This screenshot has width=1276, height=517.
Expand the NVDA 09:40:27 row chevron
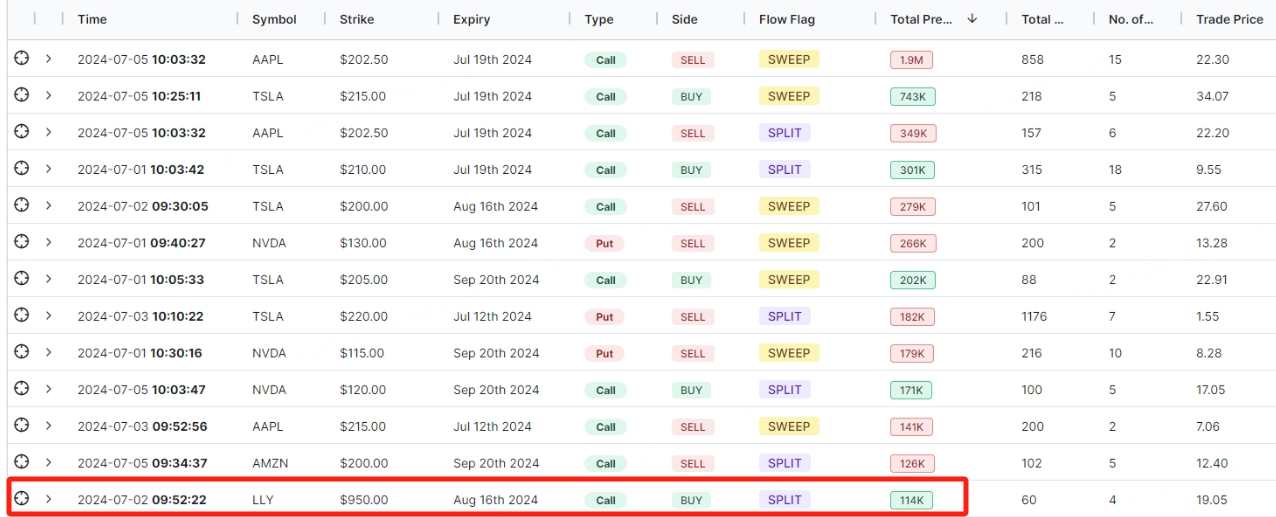click(48, 242)
